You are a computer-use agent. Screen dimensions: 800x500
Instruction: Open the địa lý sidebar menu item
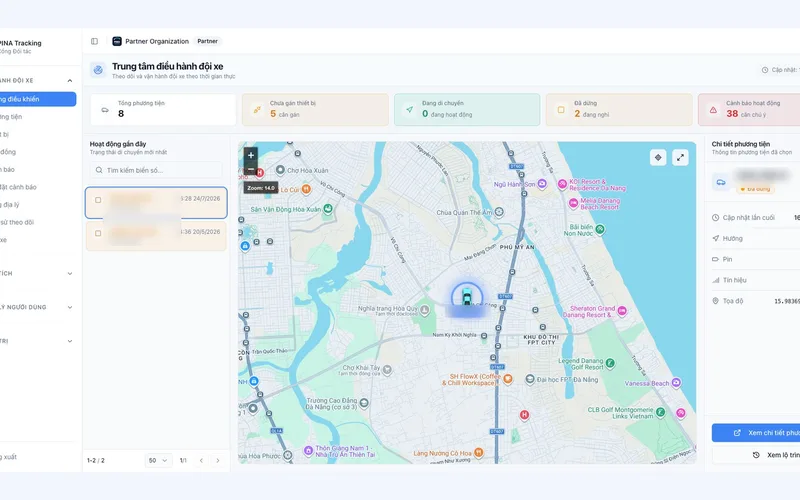tap(37, 205)
